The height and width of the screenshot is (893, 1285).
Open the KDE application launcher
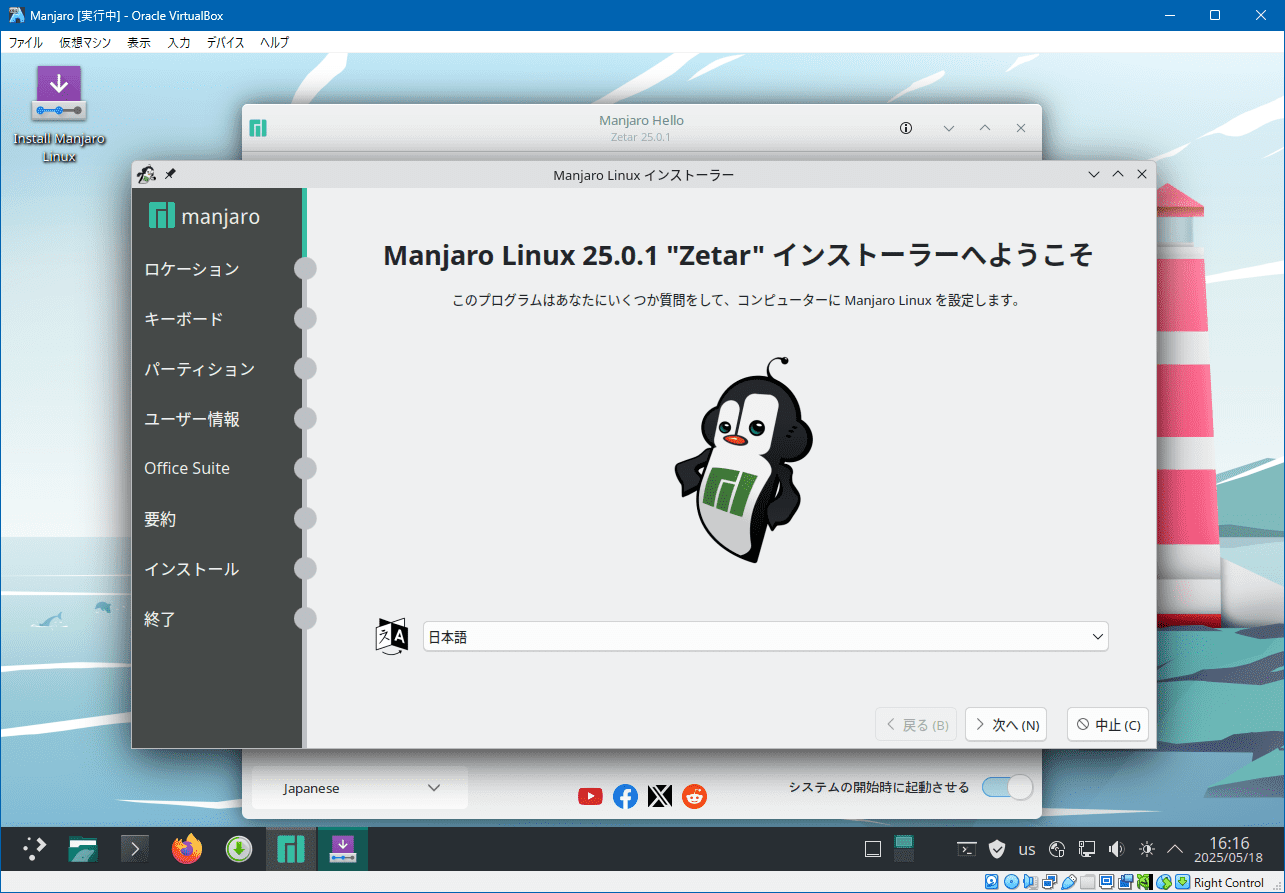[35, 850]
